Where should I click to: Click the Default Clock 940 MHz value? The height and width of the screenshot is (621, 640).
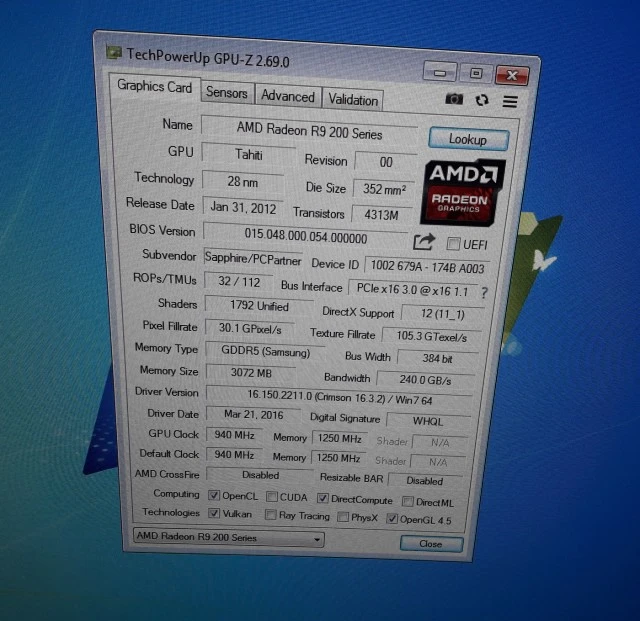point(234,454)
